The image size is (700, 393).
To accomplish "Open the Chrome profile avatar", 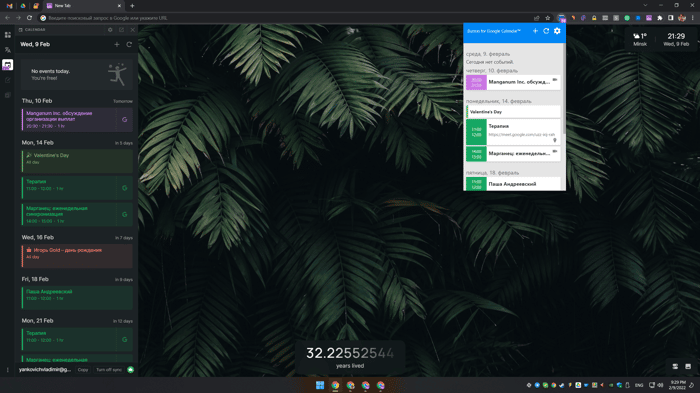I will click(682, 18).
